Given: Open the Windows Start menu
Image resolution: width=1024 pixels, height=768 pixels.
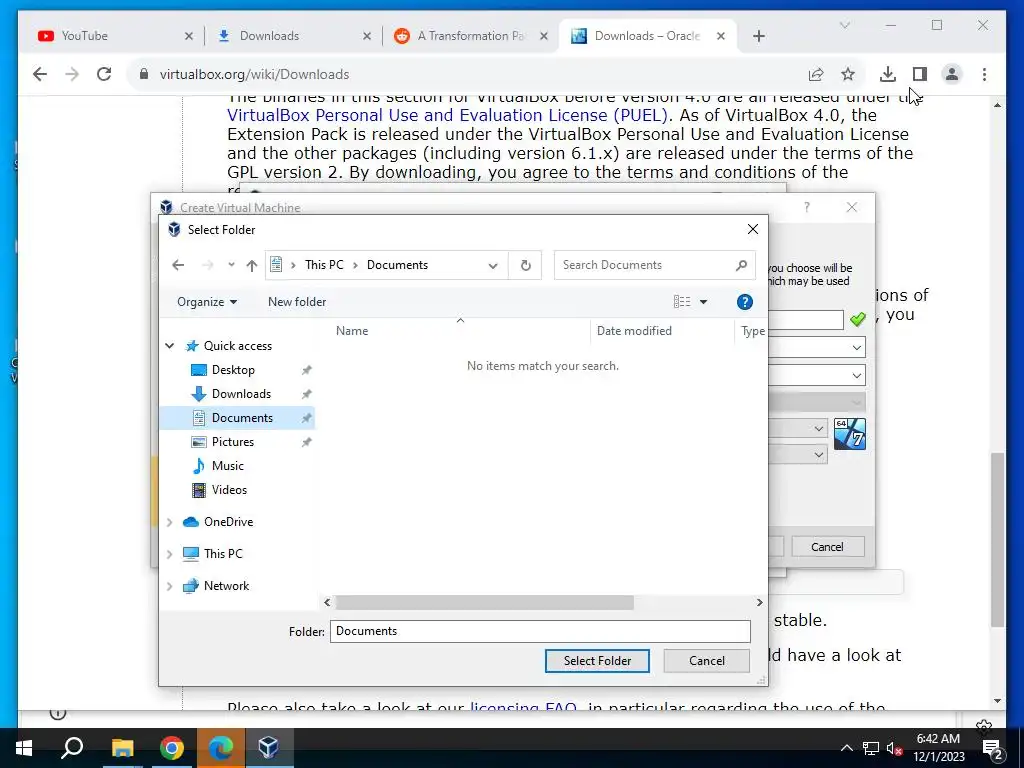Looking at the screenshot, I should point(24,748).
